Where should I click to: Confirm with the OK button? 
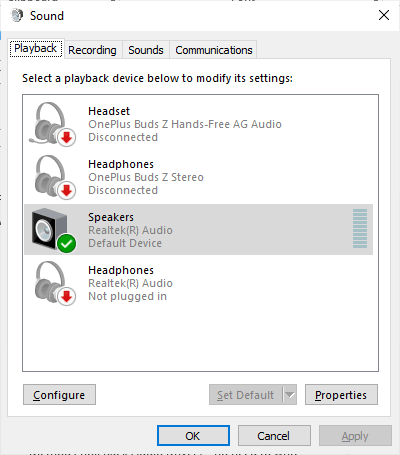point(193,436)
